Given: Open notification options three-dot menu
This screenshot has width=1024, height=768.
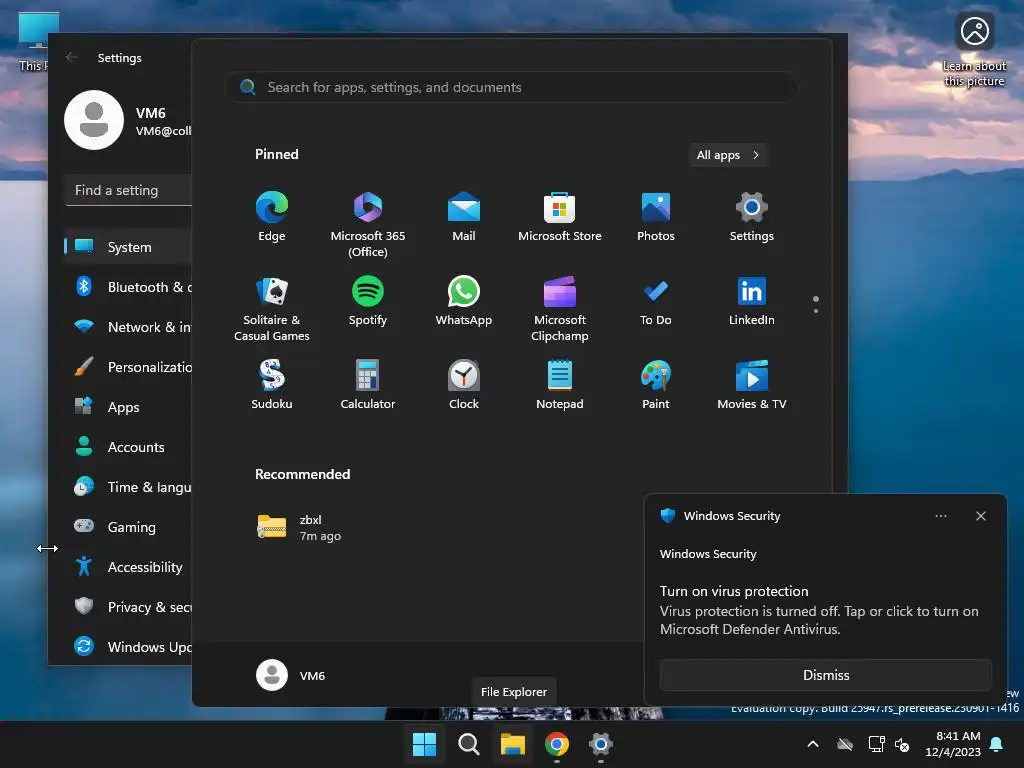Looking at the screenshot, I should click(x=940, y=516).
